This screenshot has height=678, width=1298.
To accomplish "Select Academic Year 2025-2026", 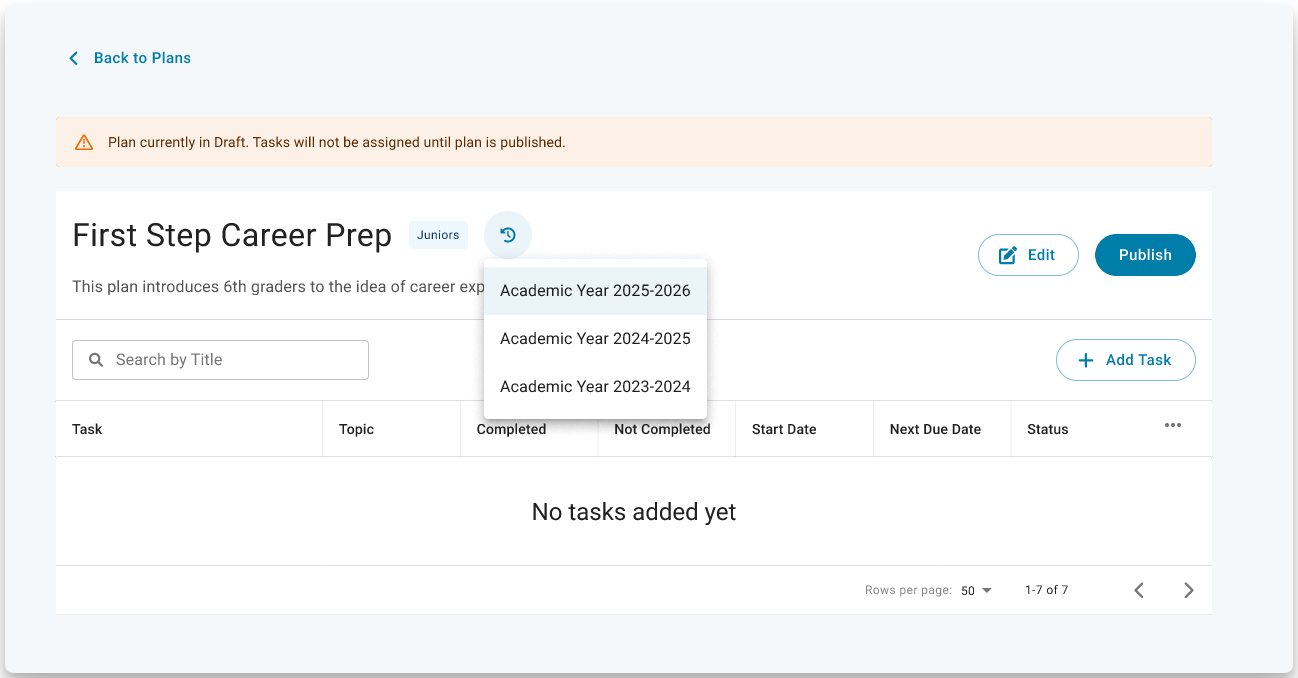I will [x=595, y=291].
